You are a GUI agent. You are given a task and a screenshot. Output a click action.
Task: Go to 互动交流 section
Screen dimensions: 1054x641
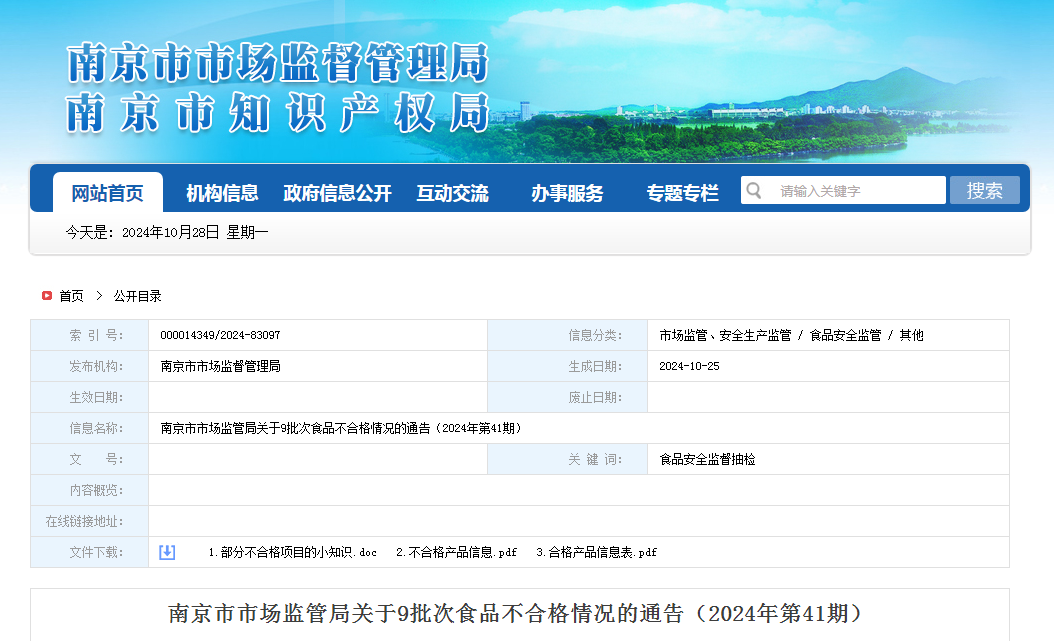tap(452, 193)
